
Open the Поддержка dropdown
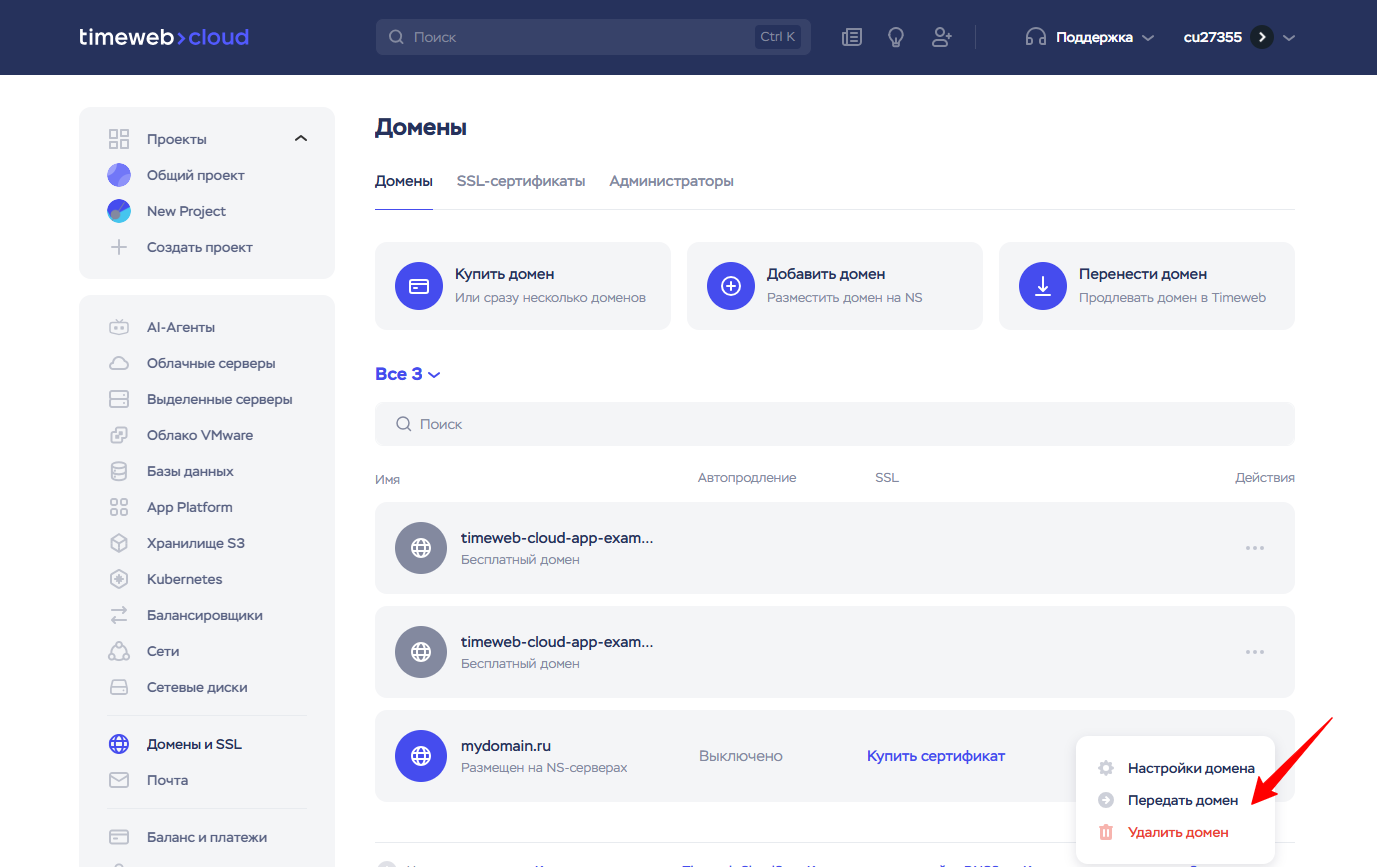click(1090, 37)
